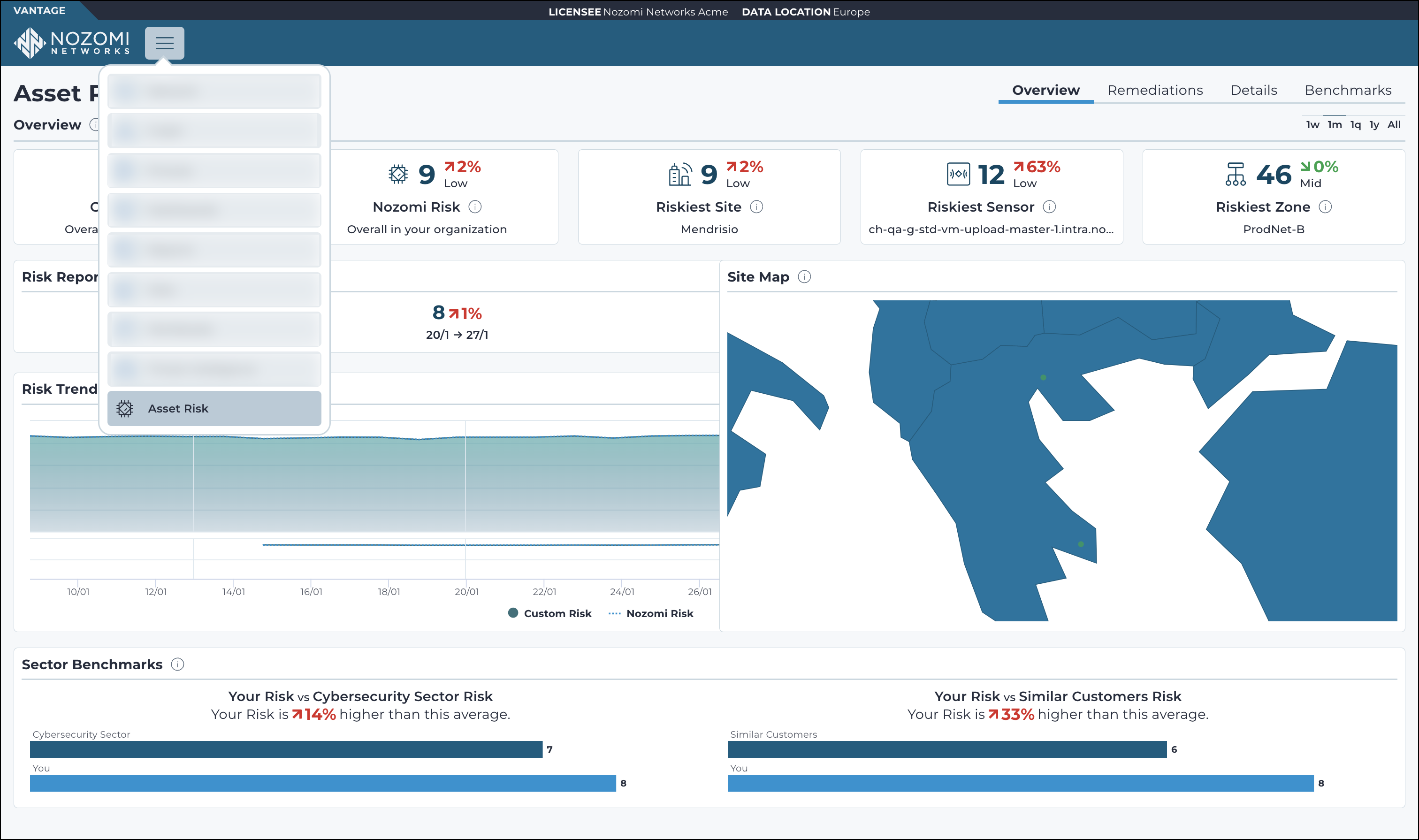This screenshot has width=1419, height=840.
Task: Set time range to 1y
Action: tap(1374, 124)
